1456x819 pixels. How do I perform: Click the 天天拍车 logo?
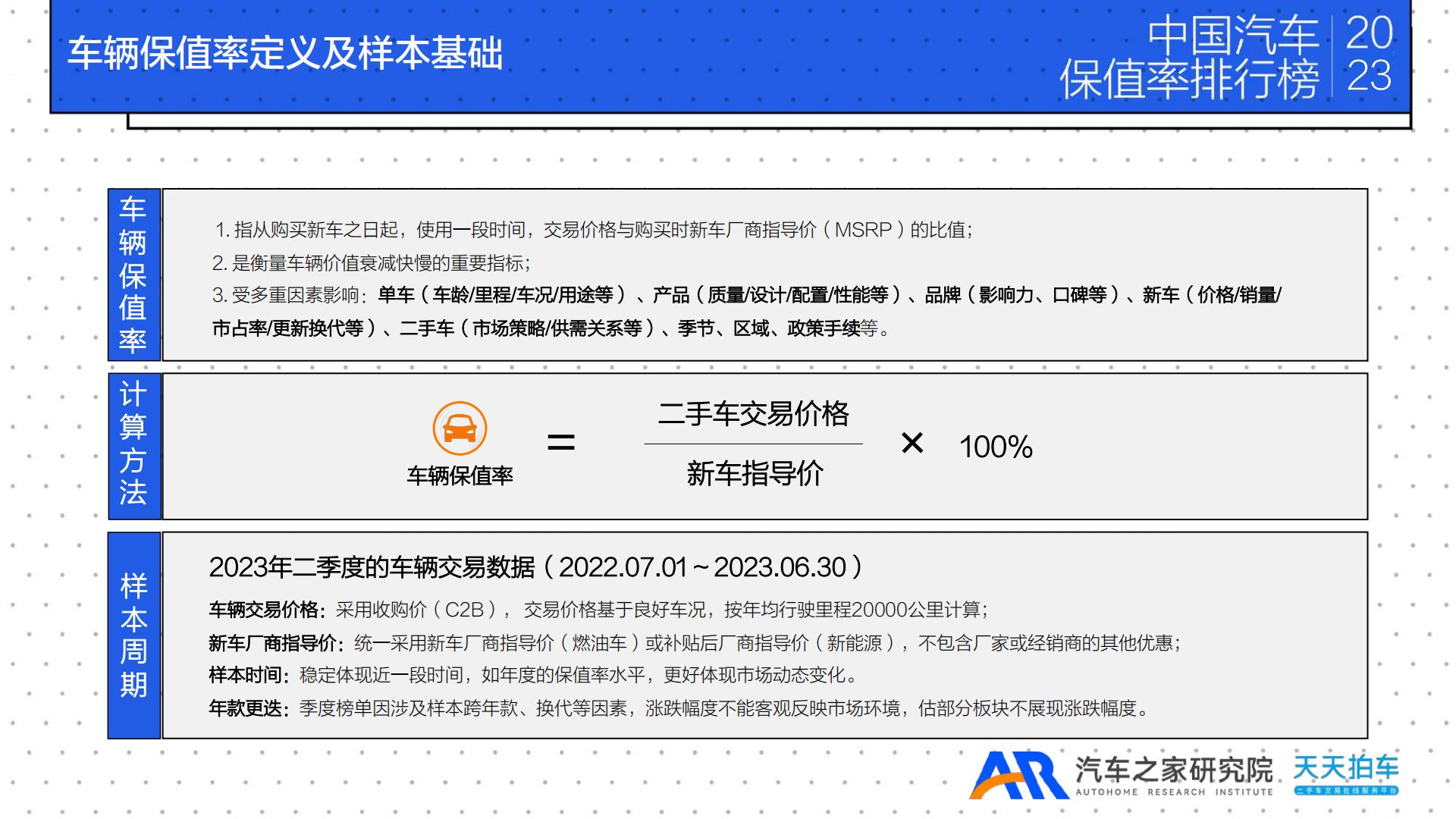tap(1346, 774)
